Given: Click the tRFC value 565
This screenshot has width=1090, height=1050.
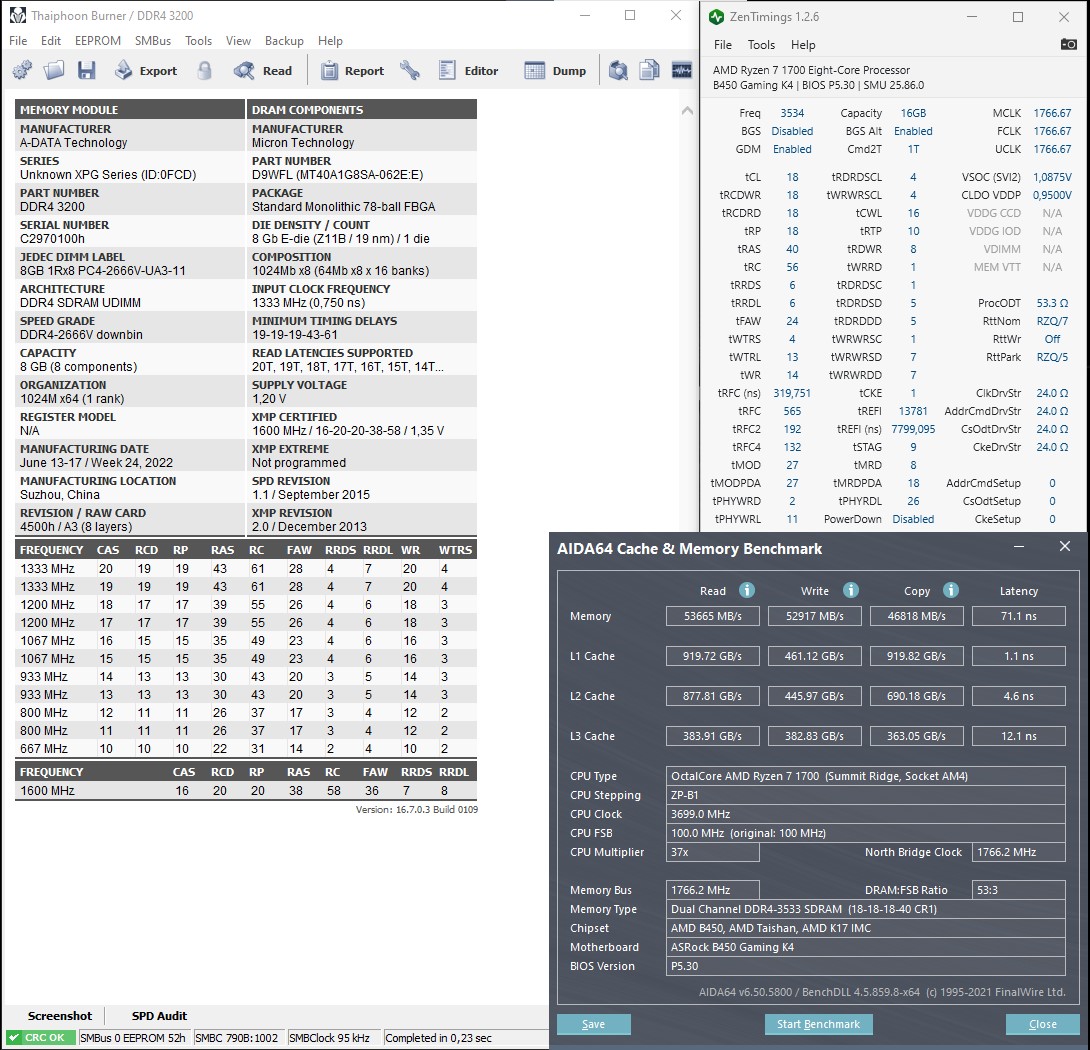Looking at the screenshot, I should (x=792, y=411).
